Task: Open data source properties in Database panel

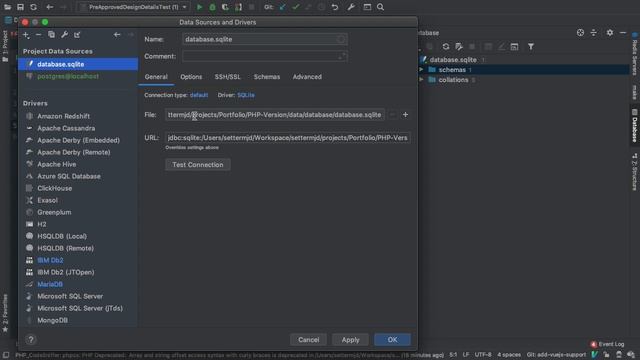Action: point(459,47)
